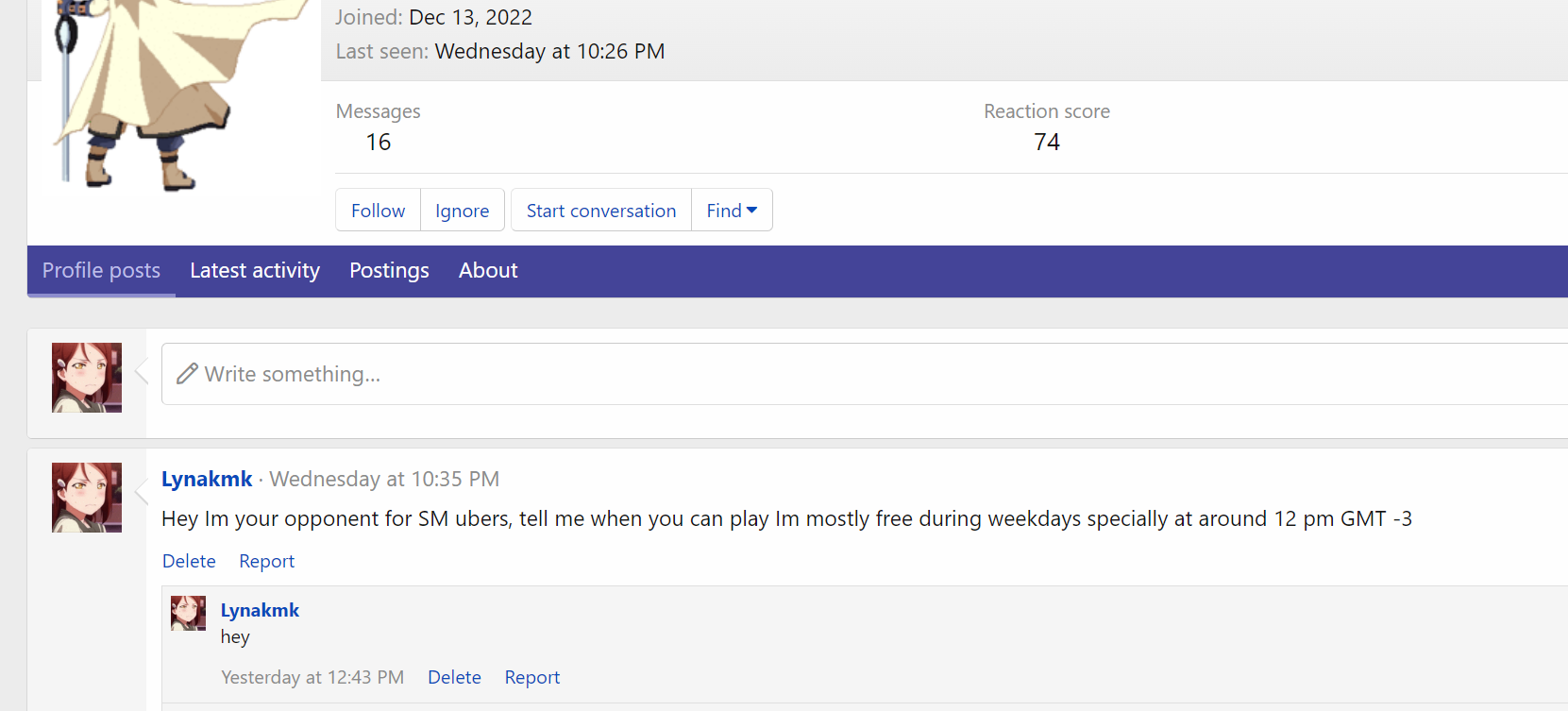The image size is (1568, 711).
Task: Open Lynakmk's username link on the profile post
Action: coord(207,479)
